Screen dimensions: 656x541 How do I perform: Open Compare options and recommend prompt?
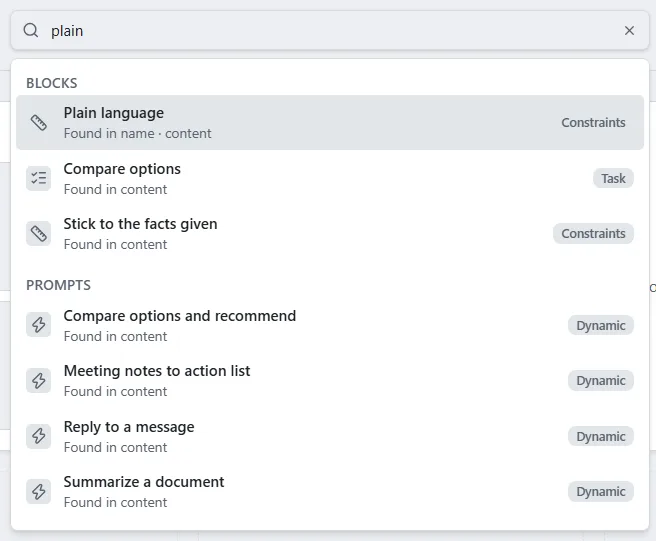[x=330, y=325]
